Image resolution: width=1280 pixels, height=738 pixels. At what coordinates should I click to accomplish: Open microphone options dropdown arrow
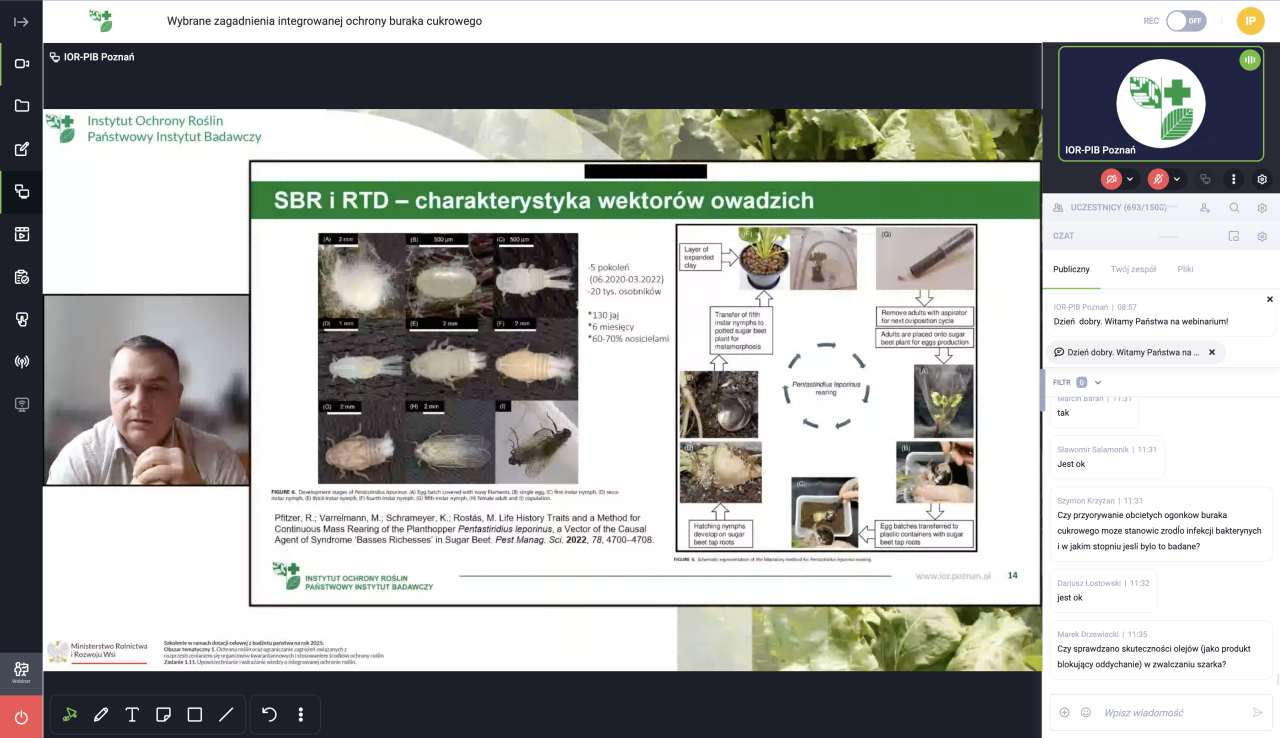pos(1177,179)
